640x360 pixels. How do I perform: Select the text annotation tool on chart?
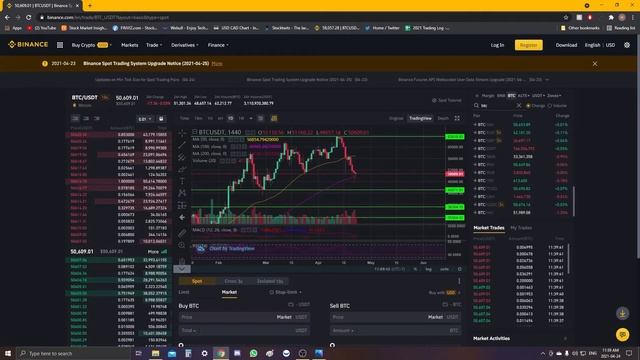[182, 181]
